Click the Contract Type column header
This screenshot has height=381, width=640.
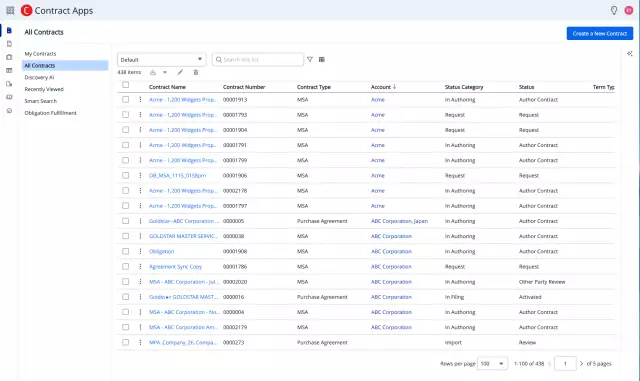(x=314, y=87)
